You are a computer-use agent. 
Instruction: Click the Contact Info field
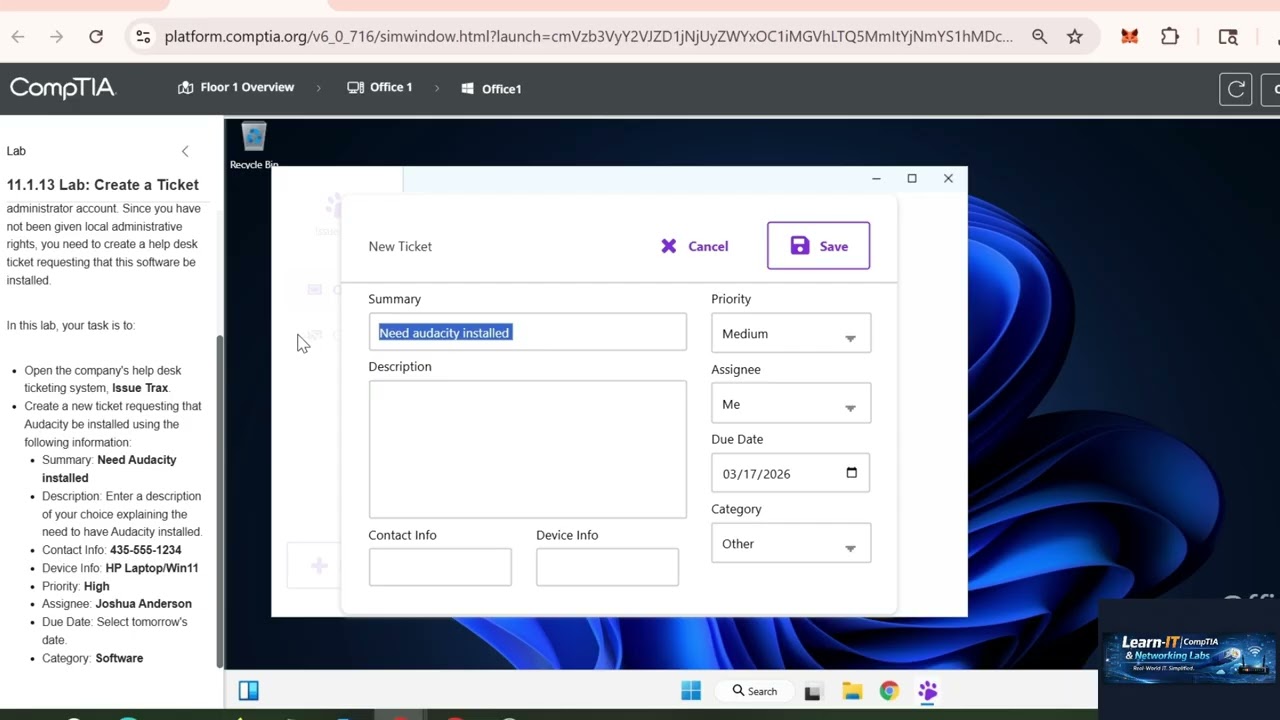[440, 567]
